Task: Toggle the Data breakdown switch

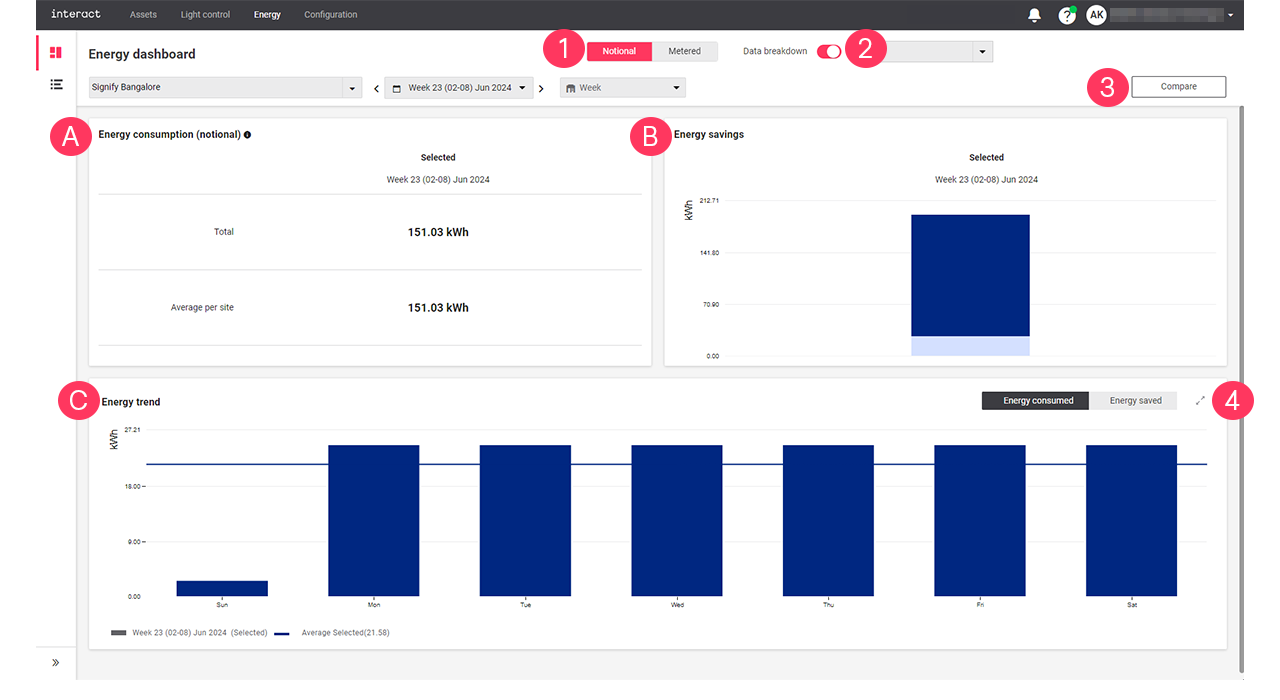Action: coord(829,49)
